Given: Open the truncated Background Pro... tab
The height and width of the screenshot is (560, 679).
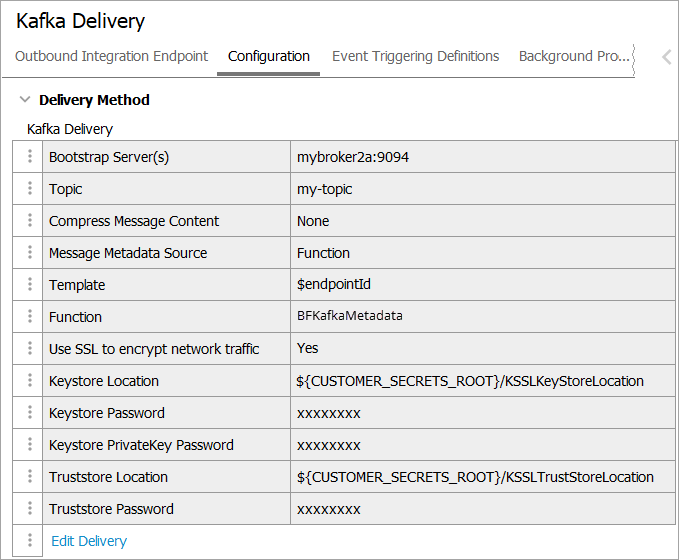Looking at the screenshot, I should click(x=574, y=56).
